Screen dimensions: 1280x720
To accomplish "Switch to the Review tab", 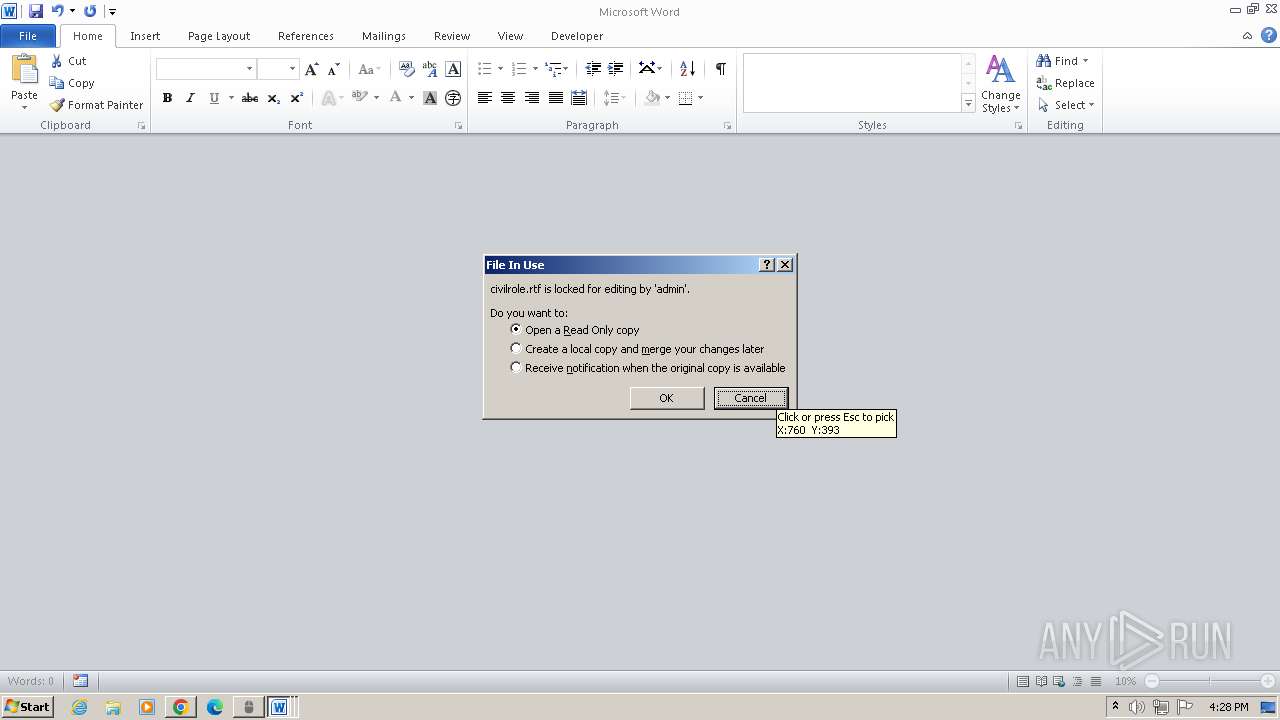I will [452, 36].
